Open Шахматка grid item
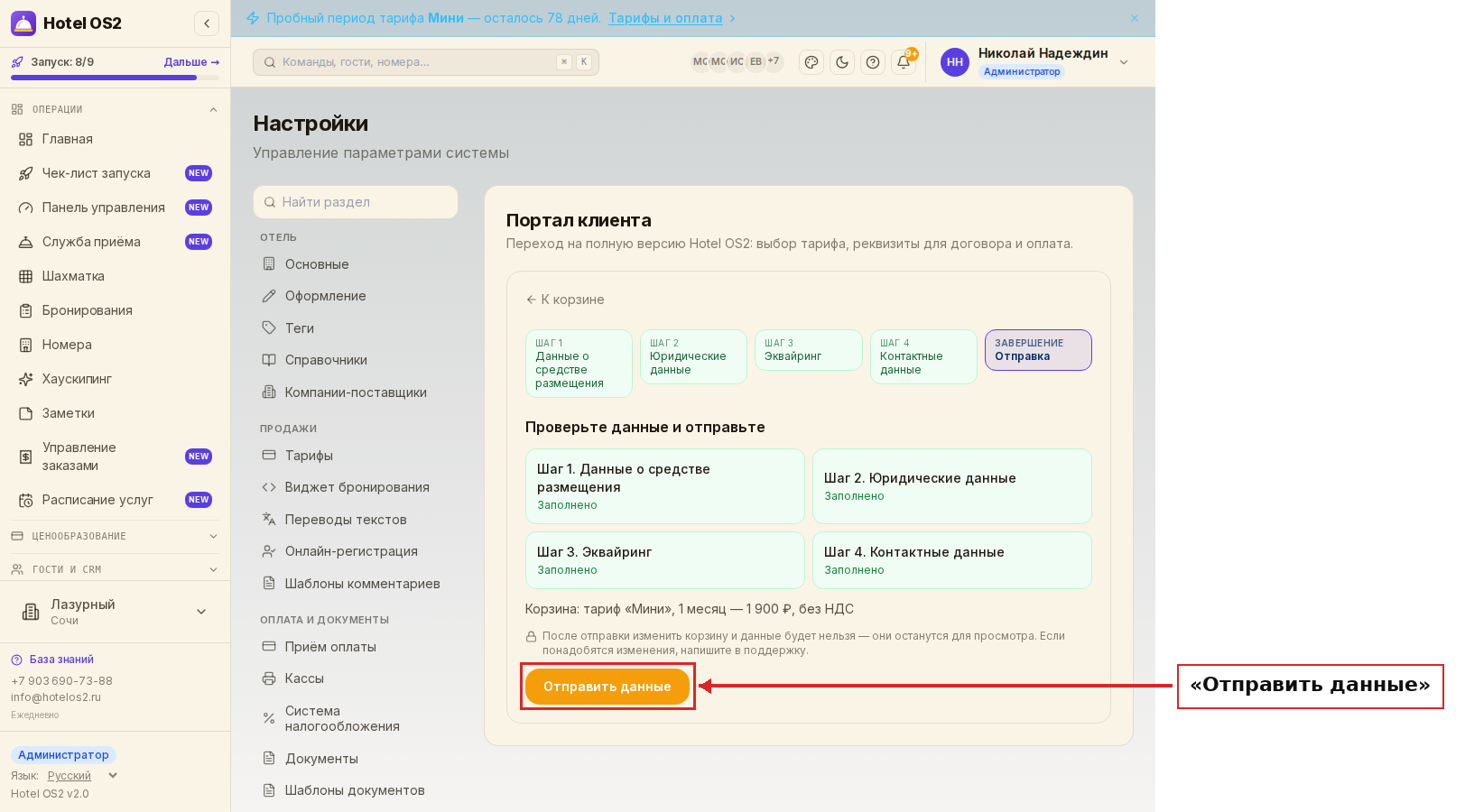Screen dimensions: 1465x812 tap(116, 276)
